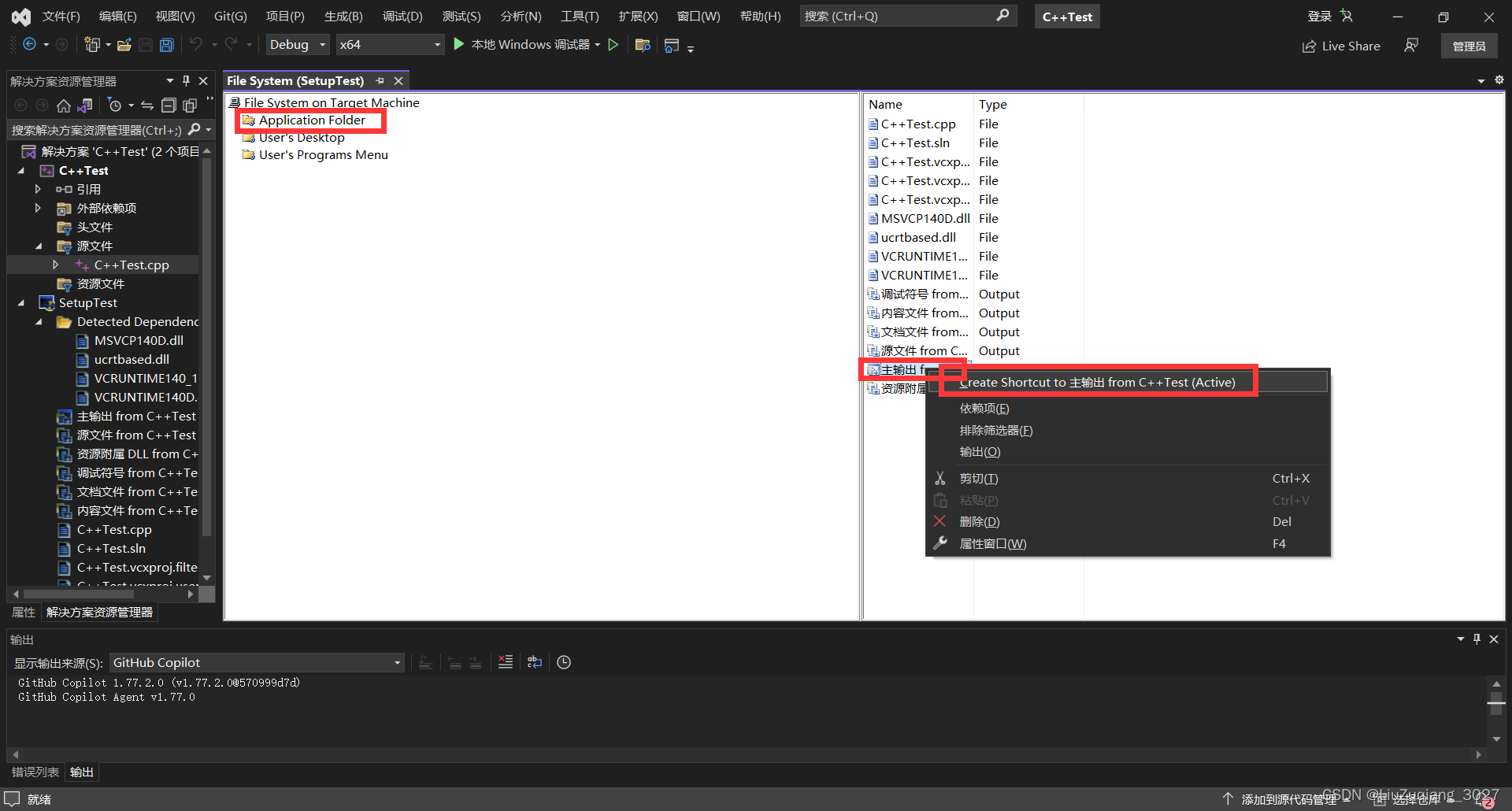Open the x64 platform dropdown
Screen dimensions: 1512x811
click(390, 45)
